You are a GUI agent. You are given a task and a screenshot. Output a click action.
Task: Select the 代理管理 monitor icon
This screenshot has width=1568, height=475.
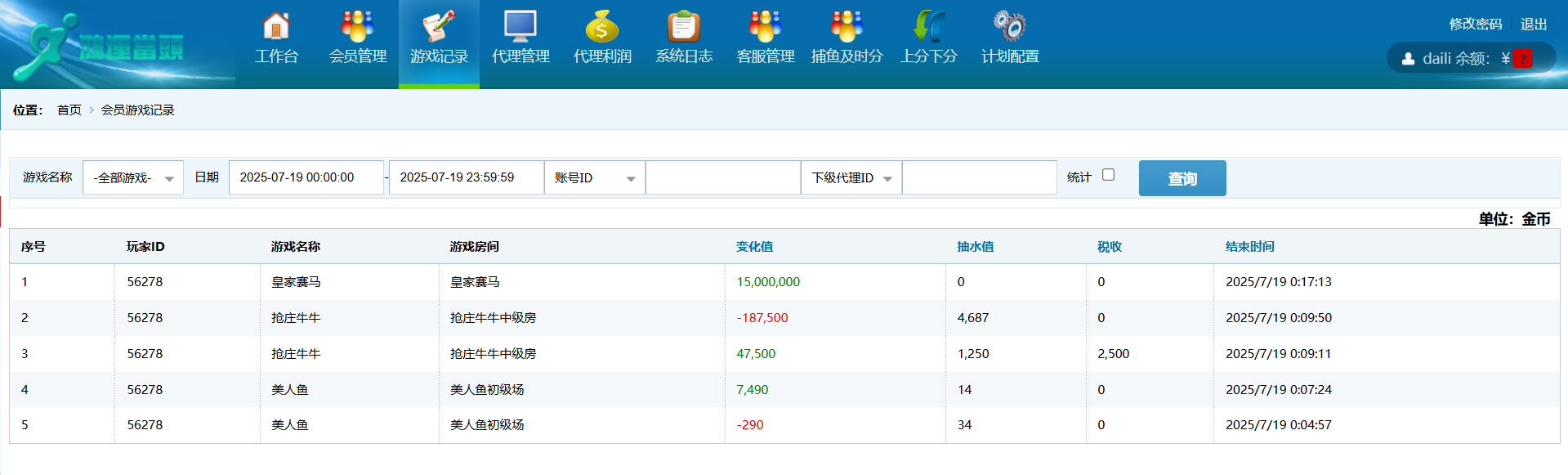click(x=520, y=27)
